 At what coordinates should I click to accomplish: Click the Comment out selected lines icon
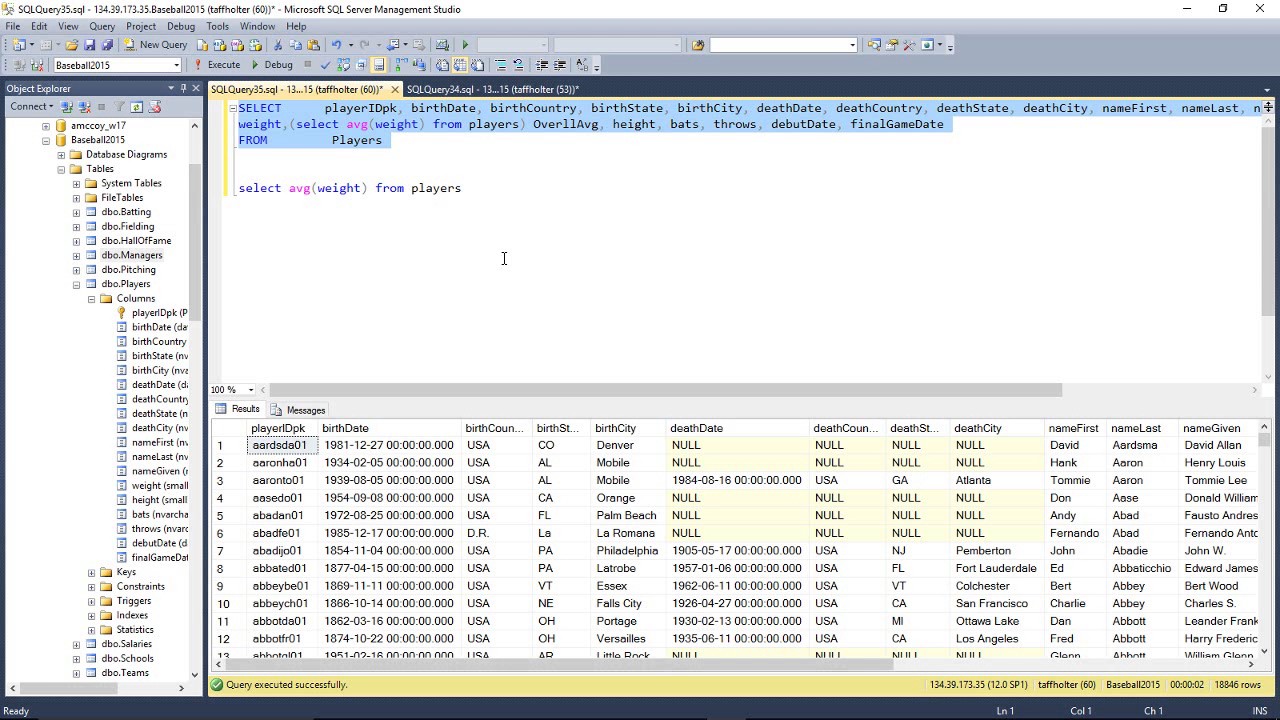tap(500, 65)
